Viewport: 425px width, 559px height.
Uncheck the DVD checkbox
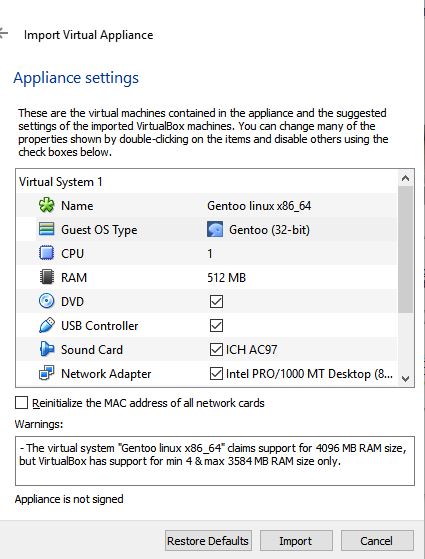tap(216, 301)
